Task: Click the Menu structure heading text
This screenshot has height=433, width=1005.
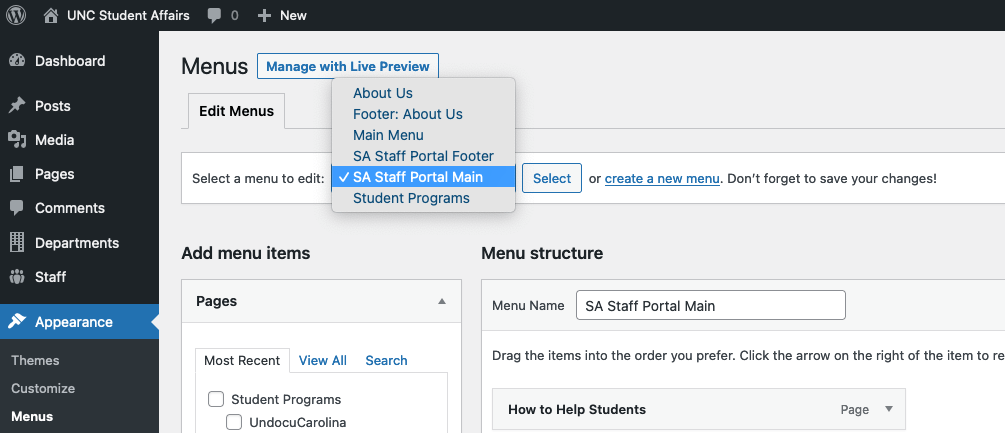Action: [542, 254]
